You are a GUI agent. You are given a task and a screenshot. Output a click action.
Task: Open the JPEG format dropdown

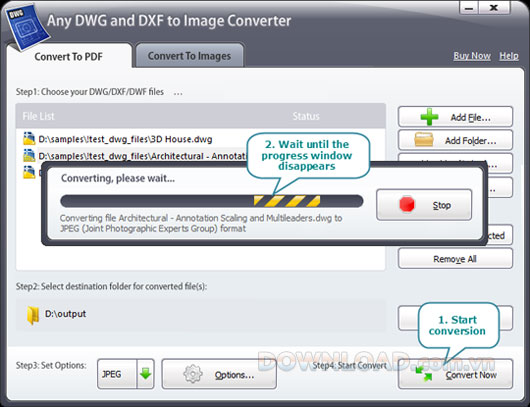(x=126, y=374)
